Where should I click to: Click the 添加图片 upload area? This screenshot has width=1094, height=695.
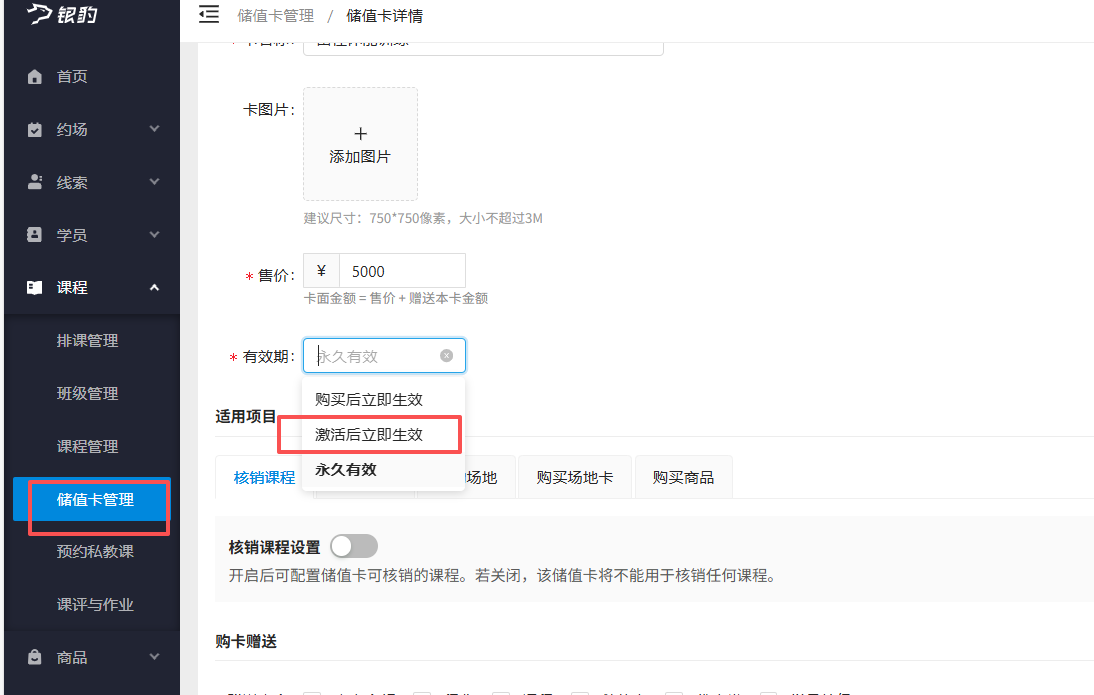360,143
